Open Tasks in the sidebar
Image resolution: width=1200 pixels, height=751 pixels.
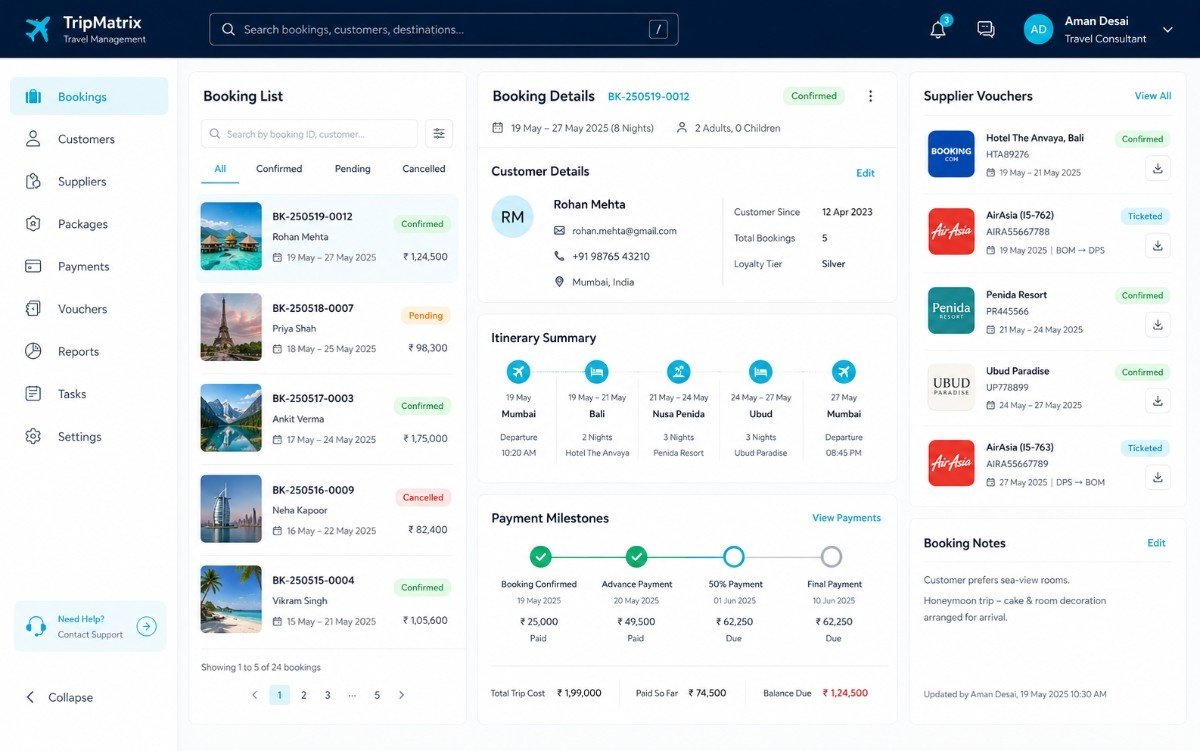(x=89, y=394)
